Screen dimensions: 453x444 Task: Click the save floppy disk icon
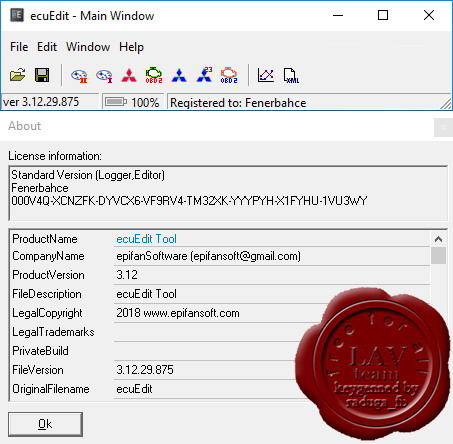coord(42,75)
